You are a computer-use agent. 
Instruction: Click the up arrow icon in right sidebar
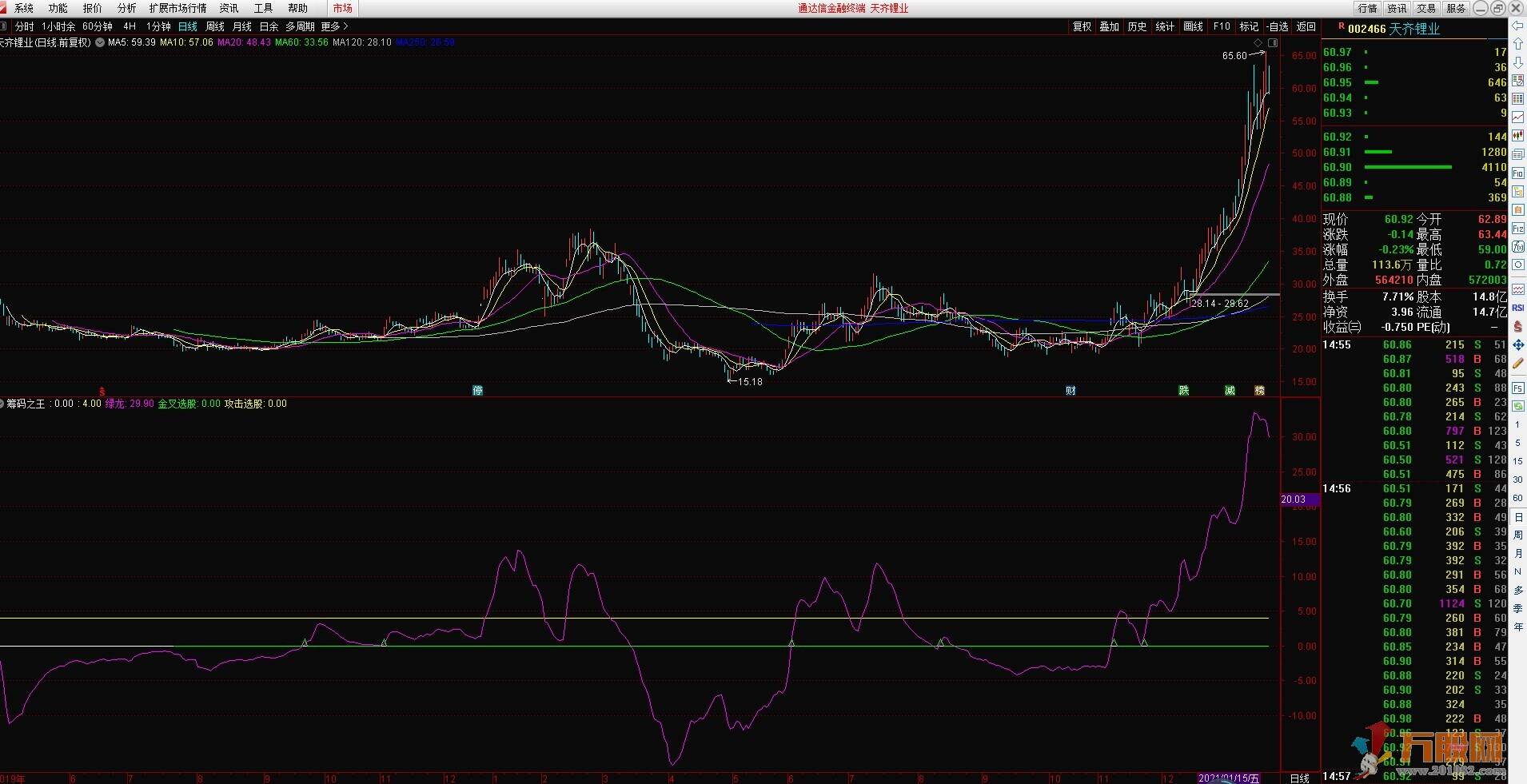coord(1517,45)
